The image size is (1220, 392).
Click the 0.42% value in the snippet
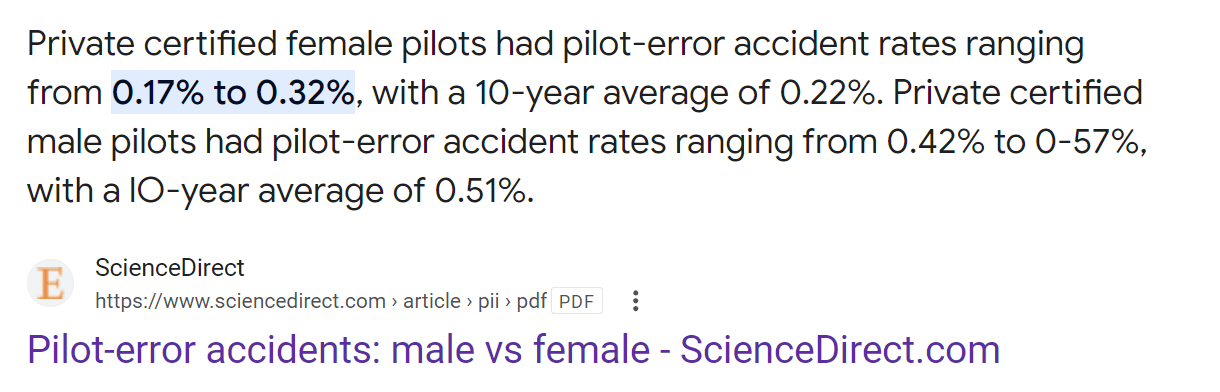pos(933,142)
